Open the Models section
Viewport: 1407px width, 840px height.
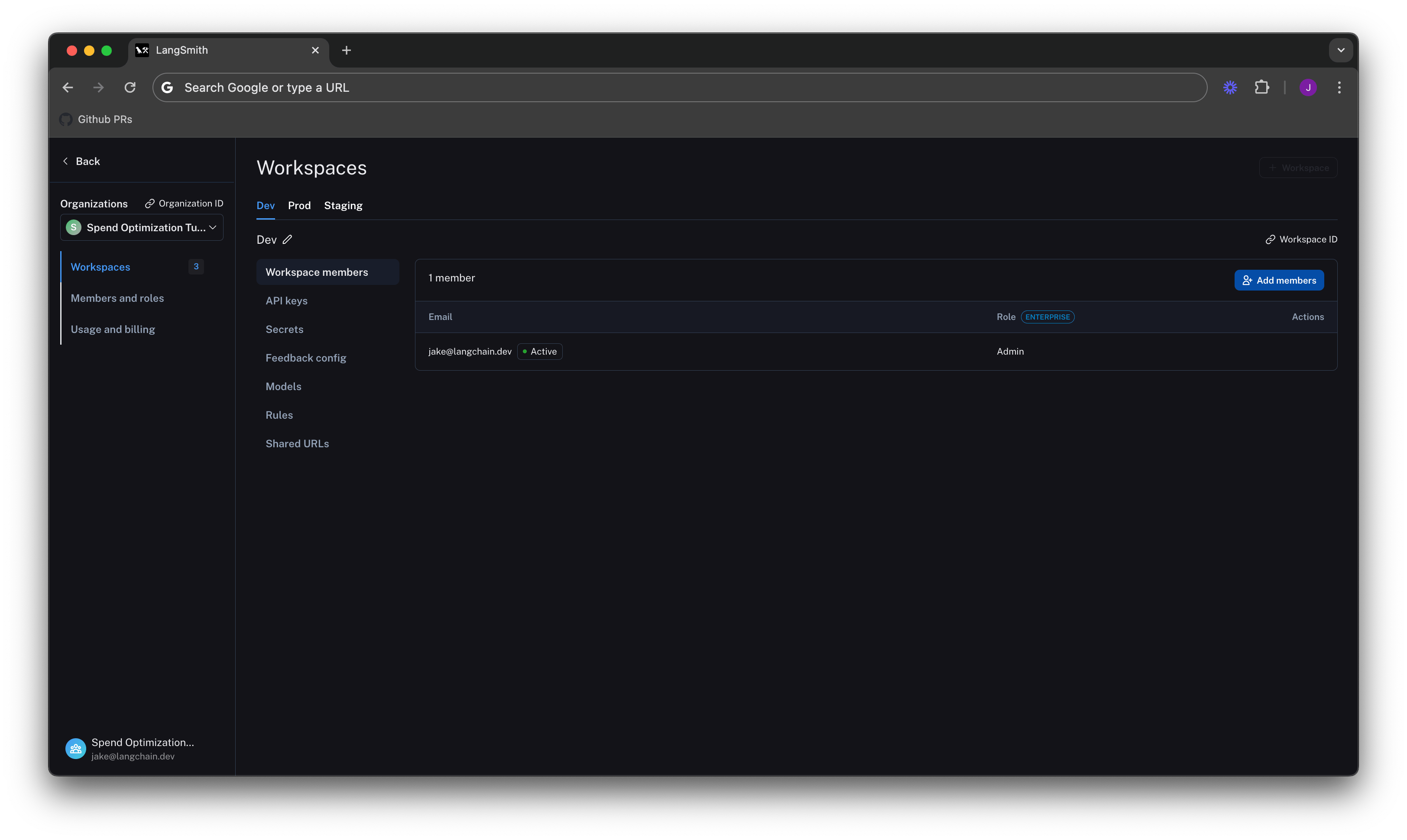283,387
